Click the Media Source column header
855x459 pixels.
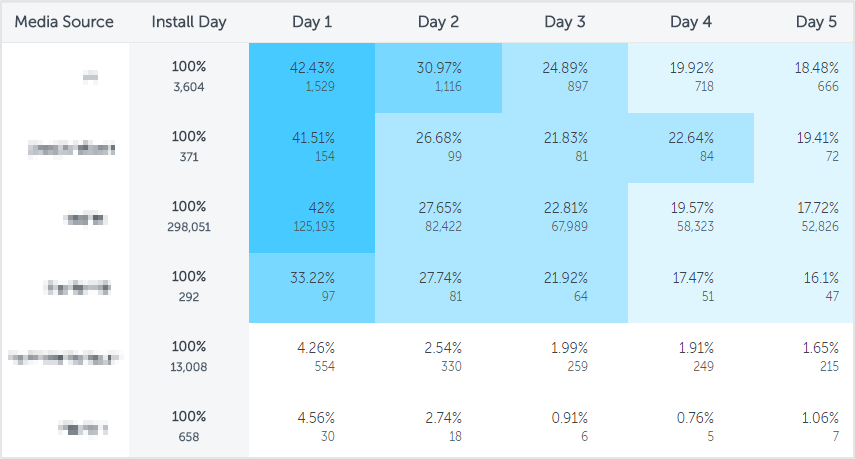pos(64,22)
